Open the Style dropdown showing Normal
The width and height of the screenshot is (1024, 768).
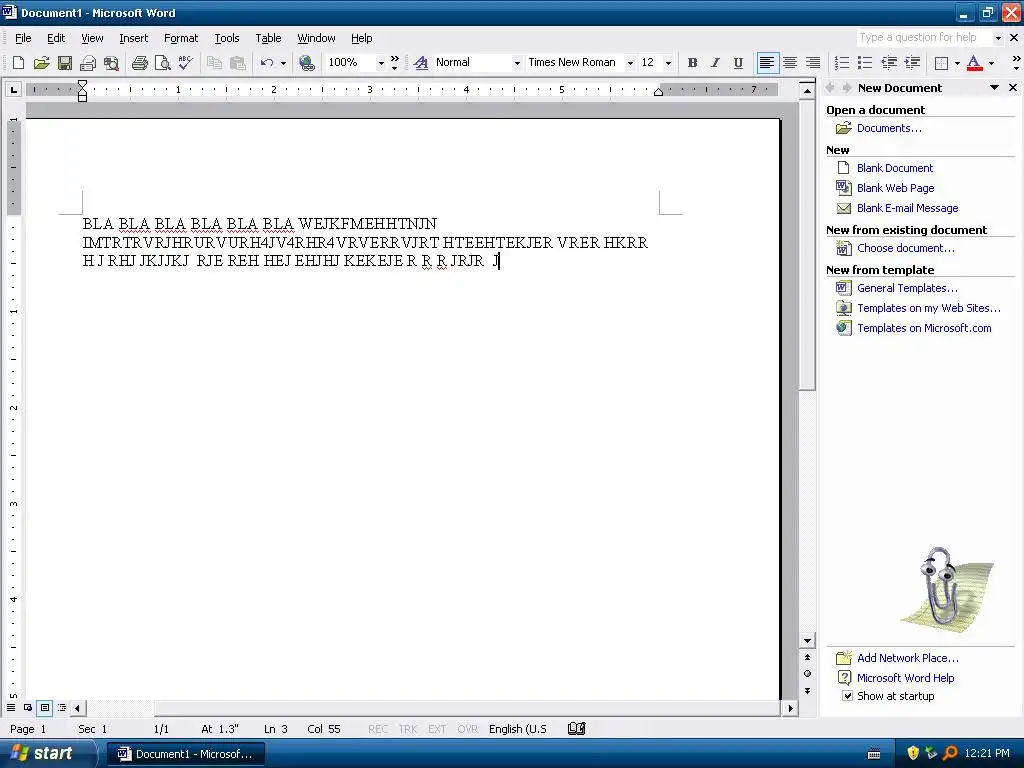(517, 63)
